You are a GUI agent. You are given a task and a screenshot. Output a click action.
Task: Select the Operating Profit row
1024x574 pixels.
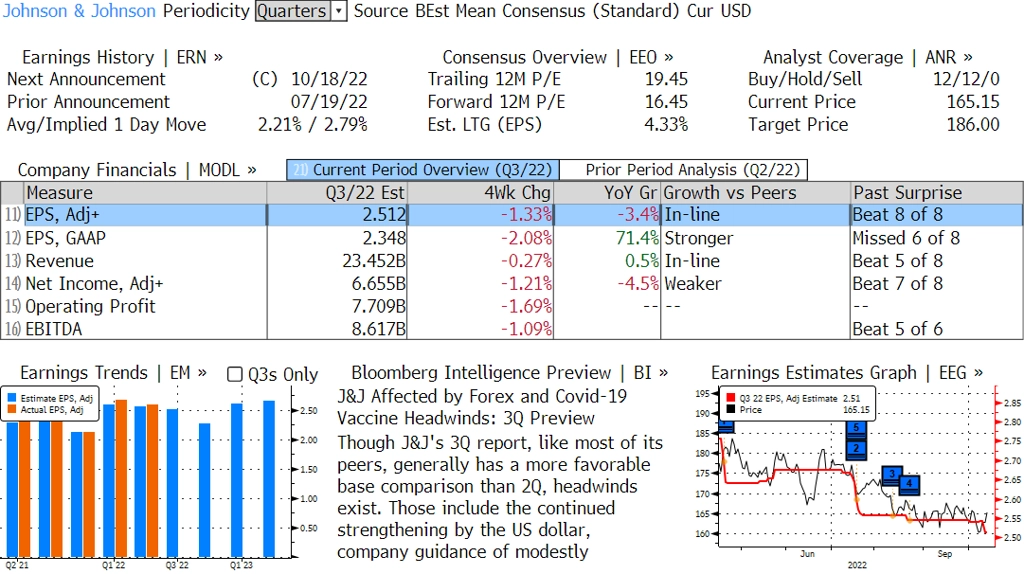click(x=511, y=306)
